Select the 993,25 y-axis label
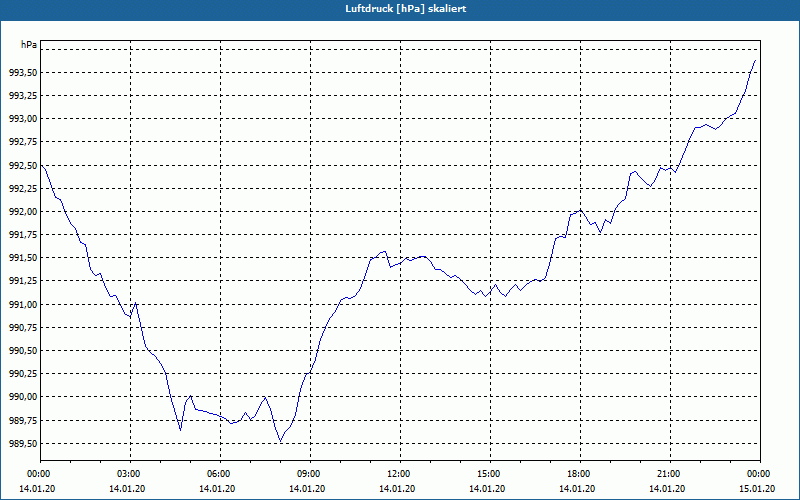800x500 pixels. tap(23, 96)
